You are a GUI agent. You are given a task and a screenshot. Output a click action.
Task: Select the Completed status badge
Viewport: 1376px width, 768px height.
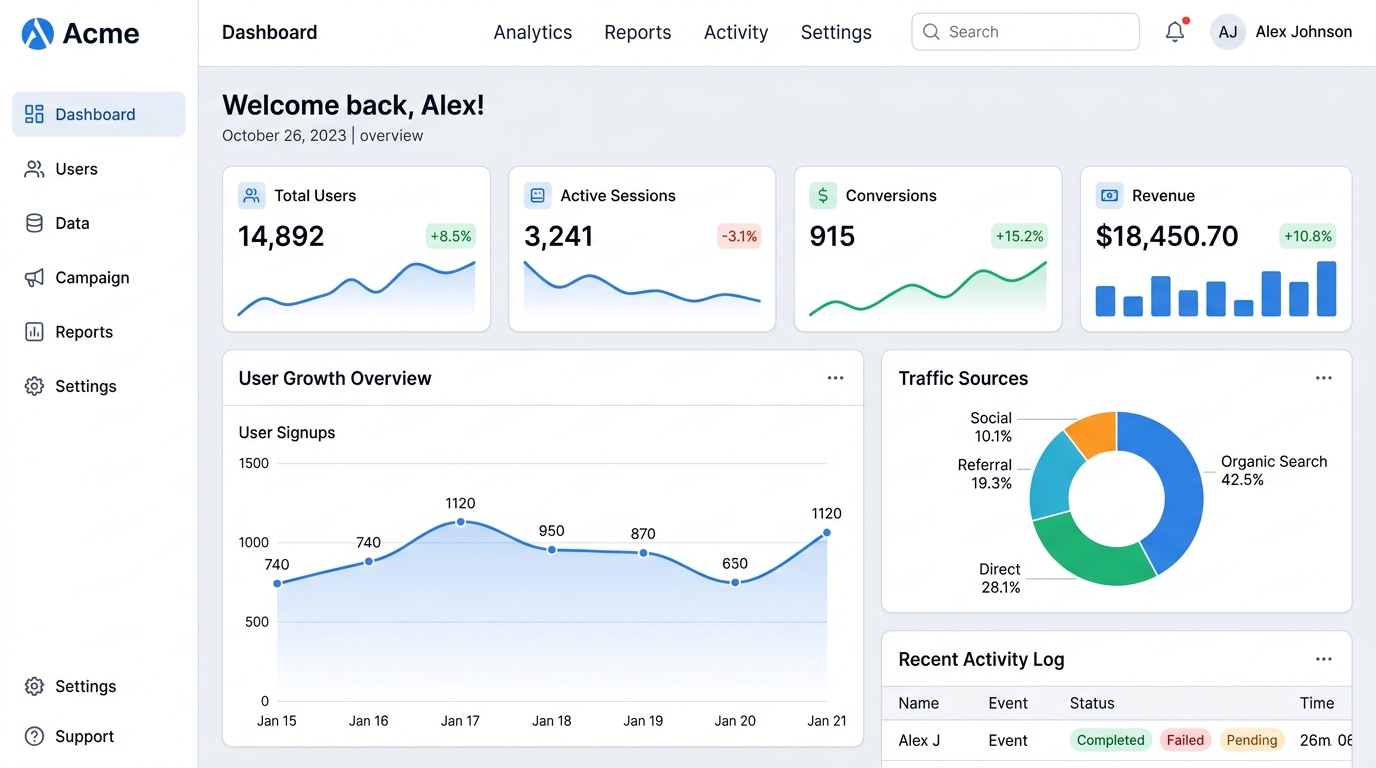[x=1110, y=740]
